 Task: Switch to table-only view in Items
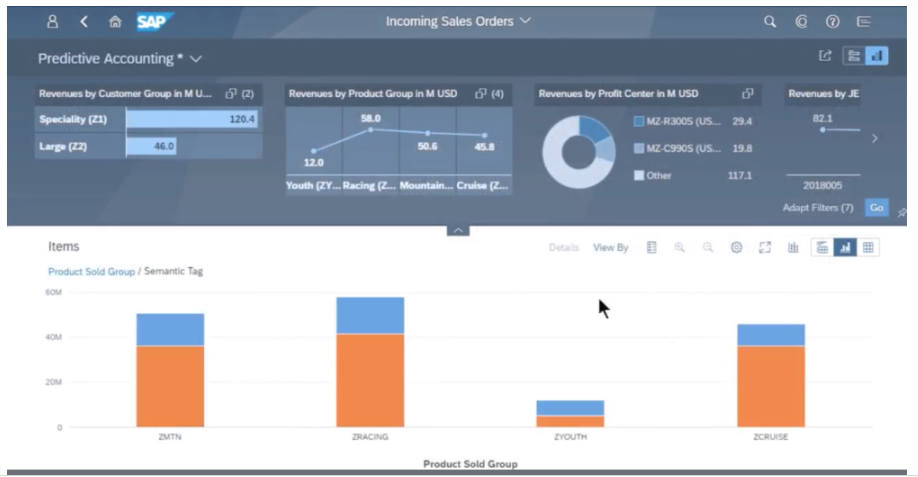point(869,247)
